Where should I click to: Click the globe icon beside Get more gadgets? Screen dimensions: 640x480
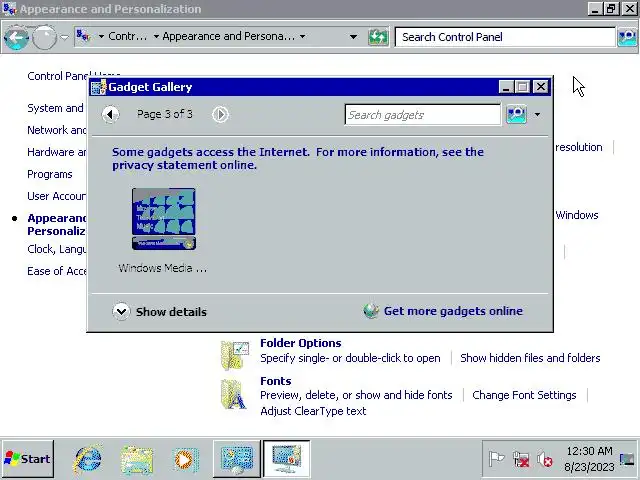(371, 311)
